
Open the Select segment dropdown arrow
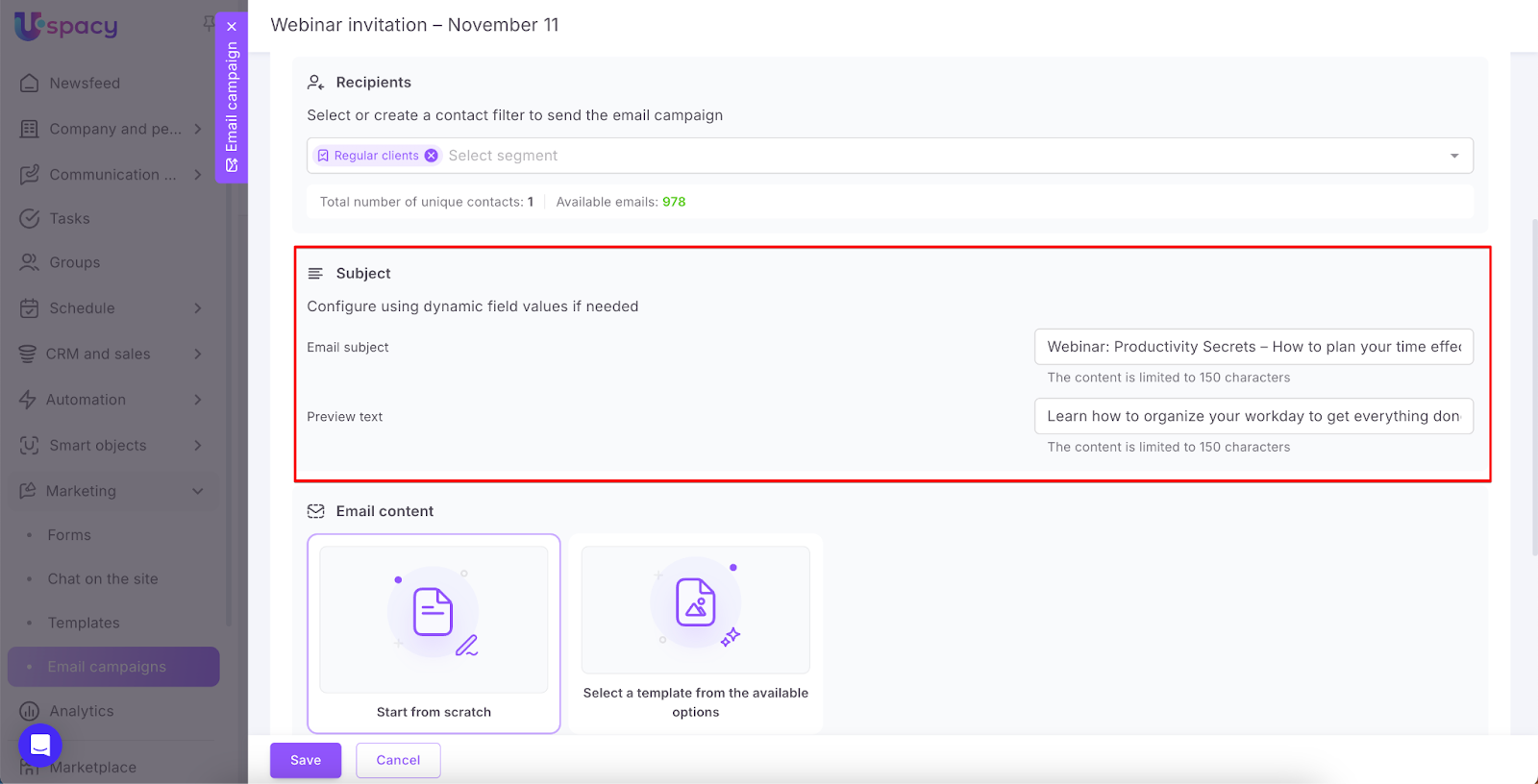[1453, 156]
